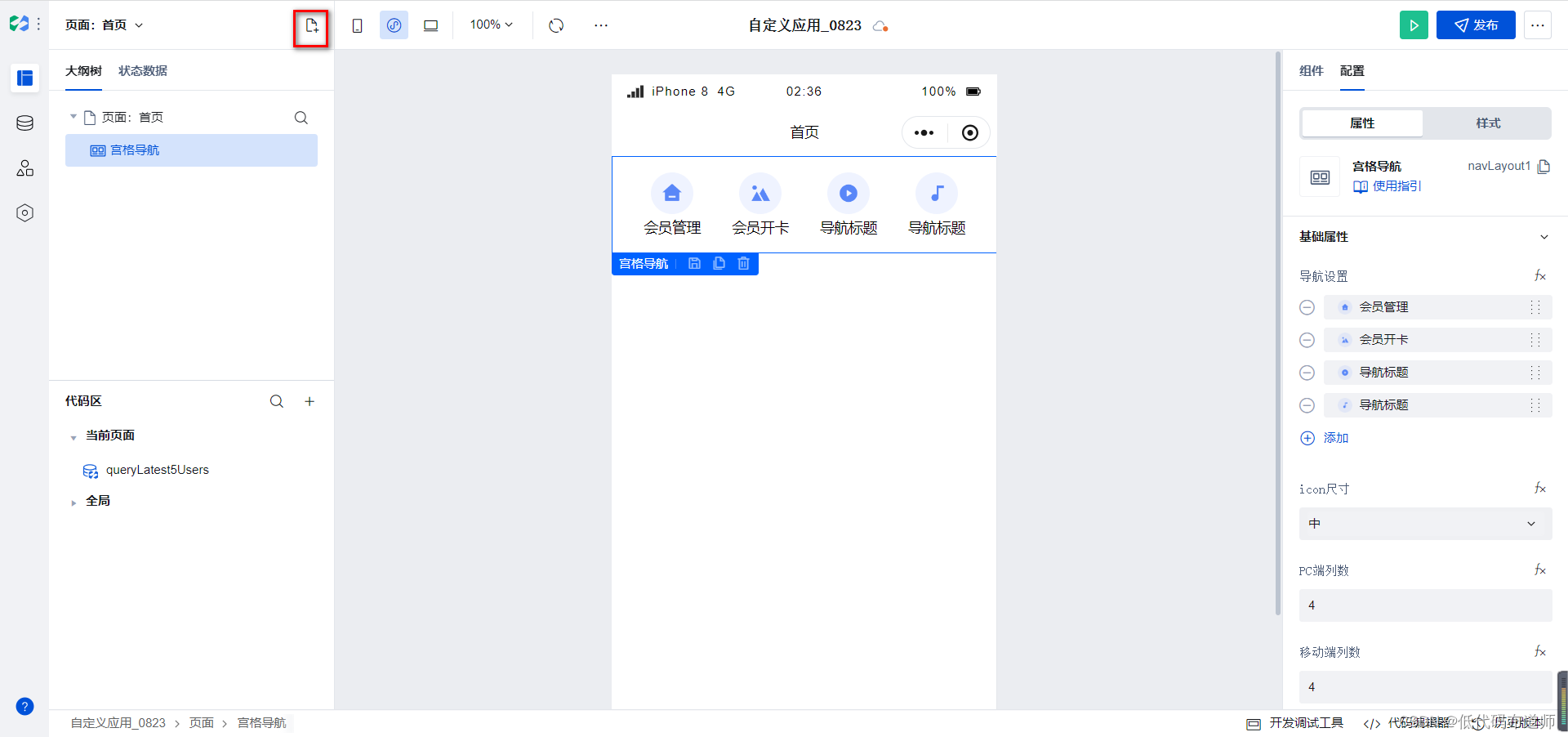Screen dimensions: 1568x737
Task: Open the top-right more menu
Action: [1538, 25]
